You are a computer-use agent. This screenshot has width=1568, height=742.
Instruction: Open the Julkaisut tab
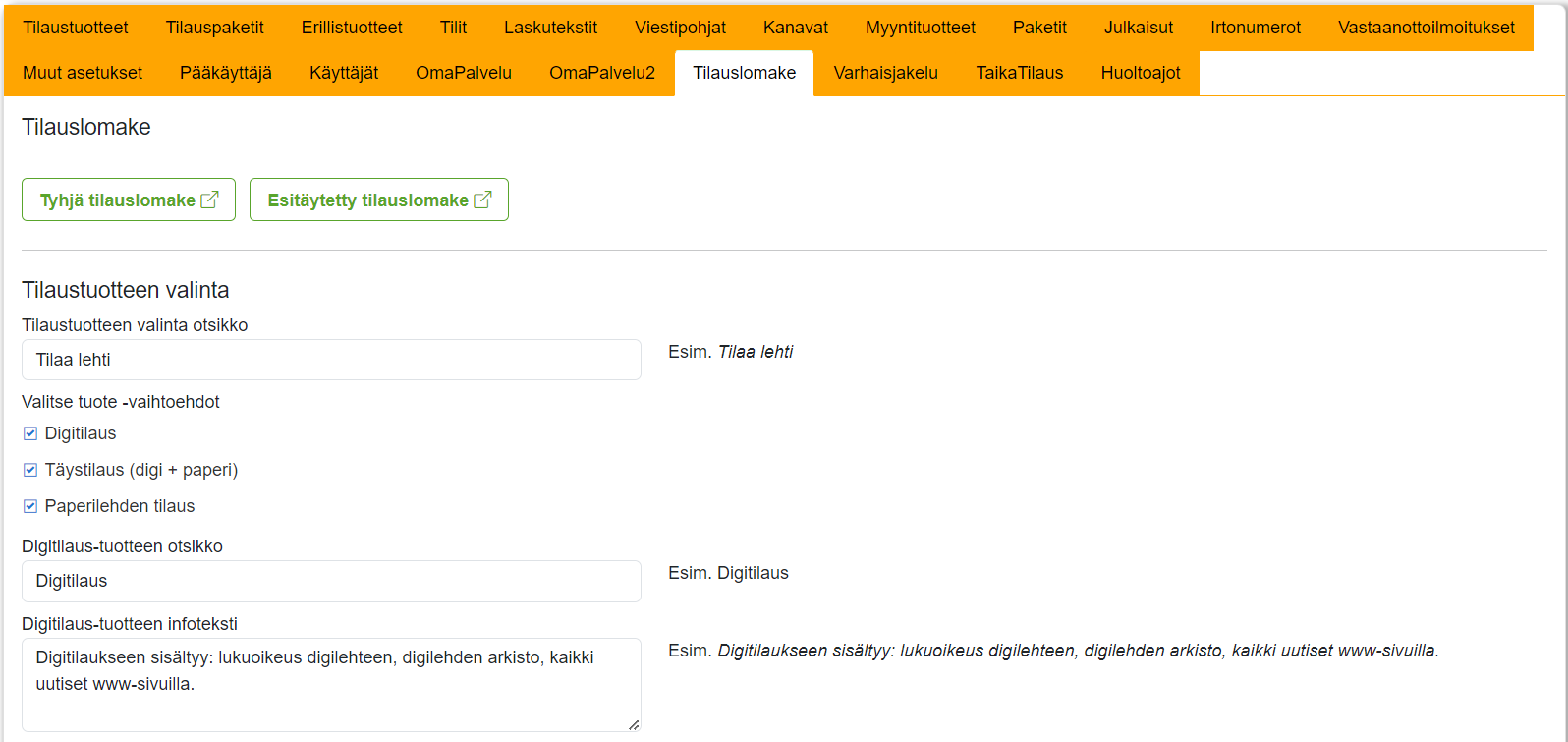click(1139, 28)
